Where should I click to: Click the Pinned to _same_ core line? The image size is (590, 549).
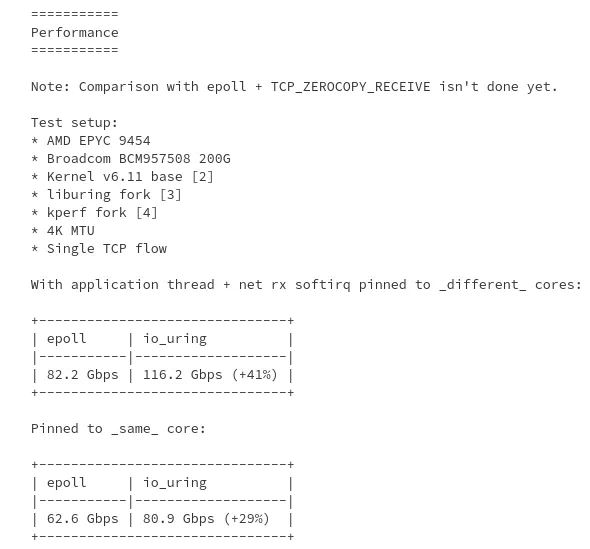[118, 429]
